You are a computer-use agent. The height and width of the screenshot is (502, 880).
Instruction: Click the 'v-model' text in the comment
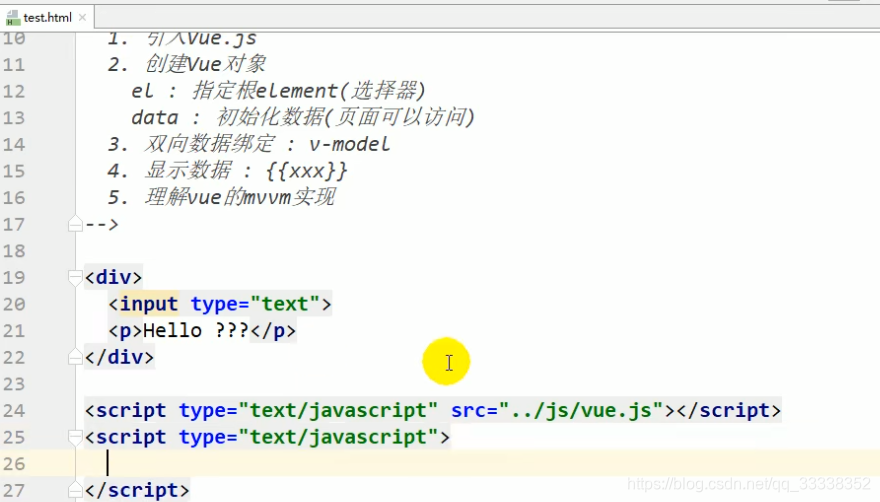349,144
